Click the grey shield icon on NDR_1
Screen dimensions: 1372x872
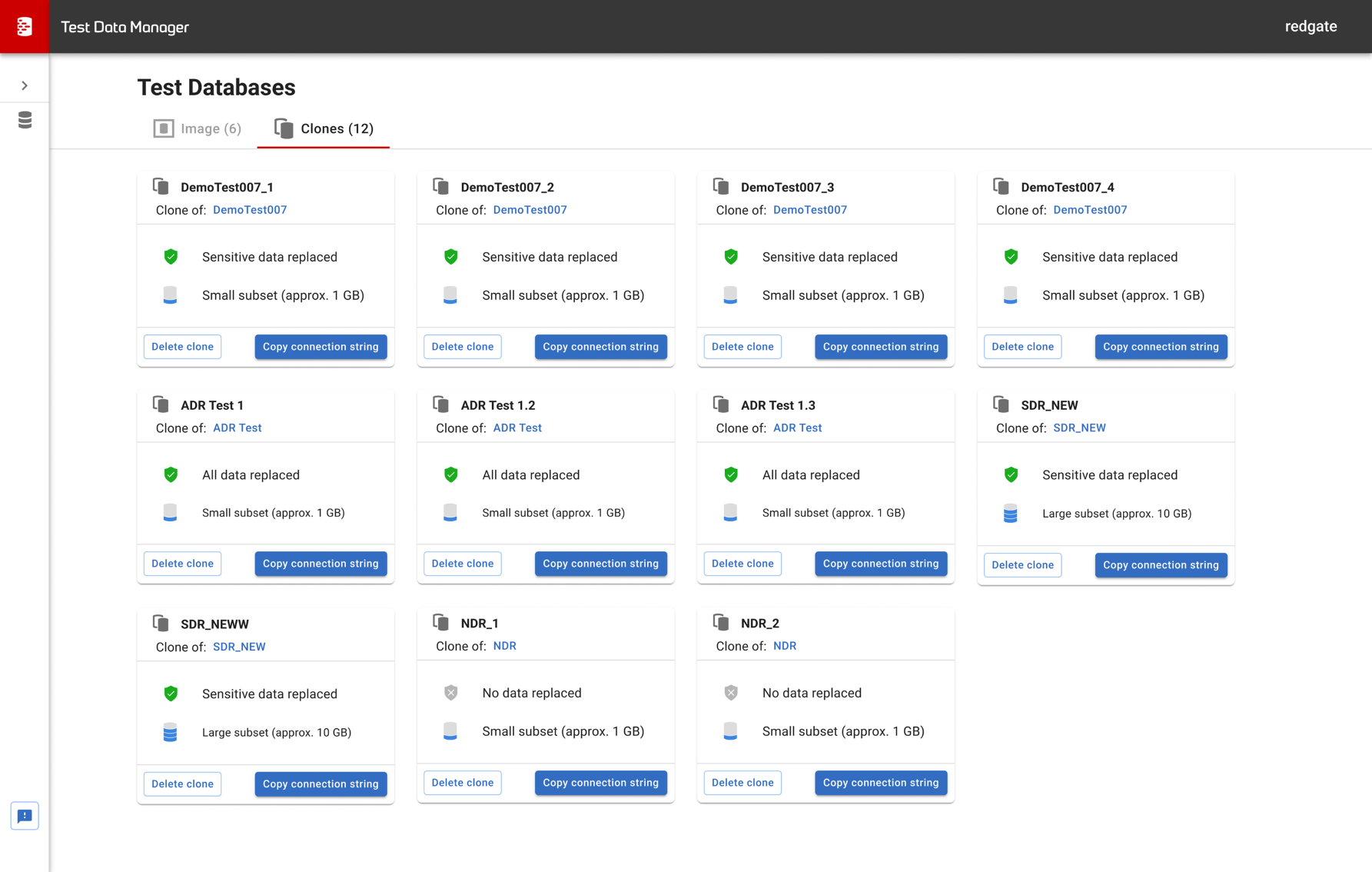click(451, 693)
